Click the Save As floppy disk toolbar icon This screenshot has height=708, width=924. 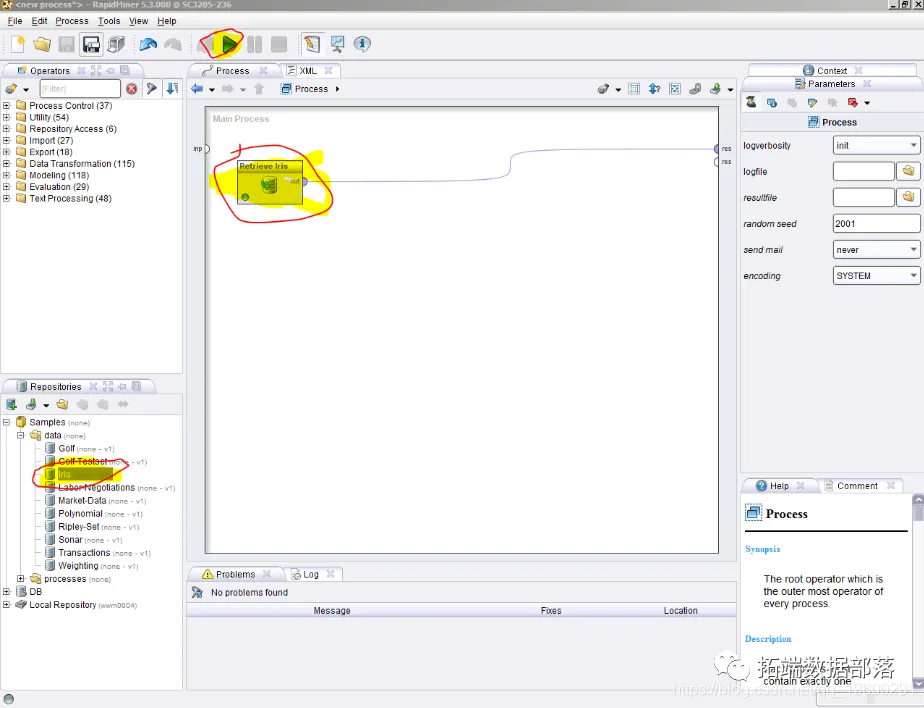91,44
